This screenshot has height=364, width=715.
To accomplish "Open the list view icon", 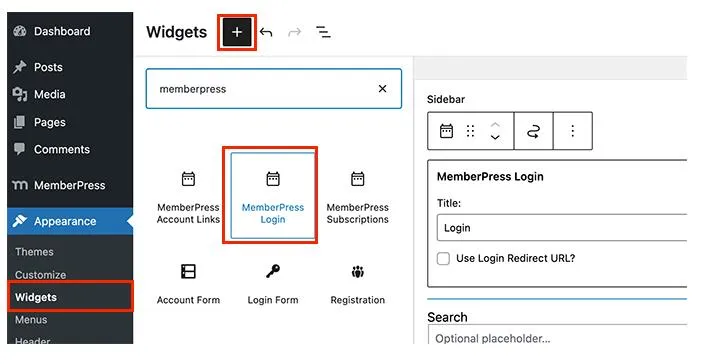I will click(323, 32).
